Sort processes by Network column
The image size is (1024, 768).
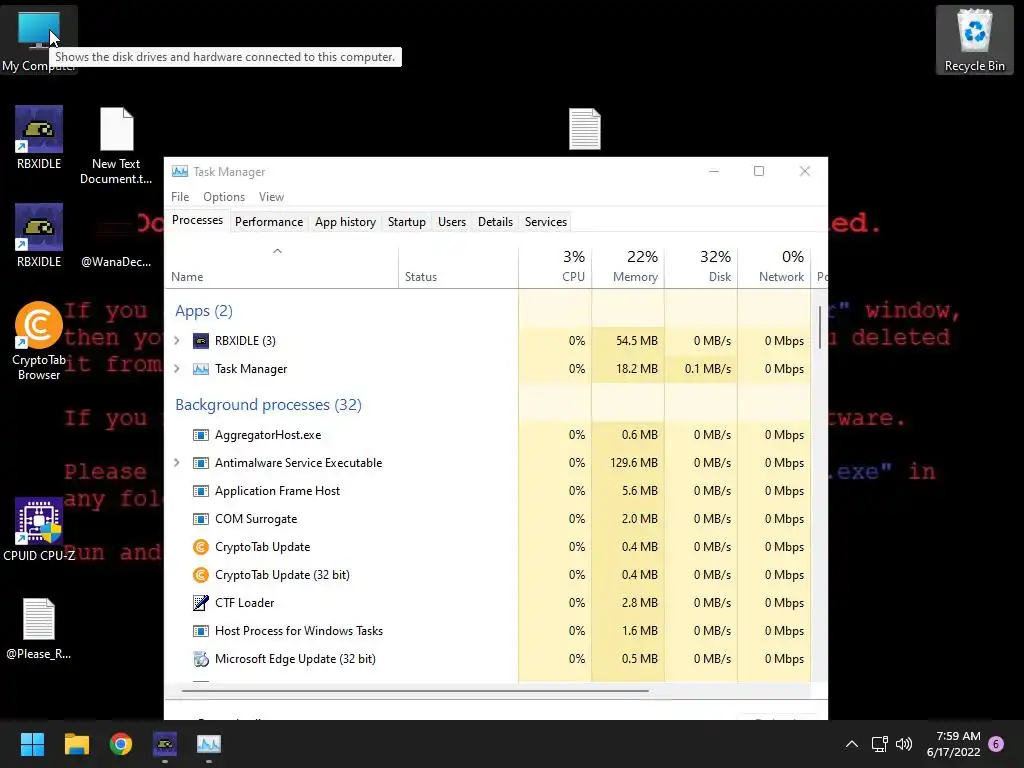[x=774, y=268]
